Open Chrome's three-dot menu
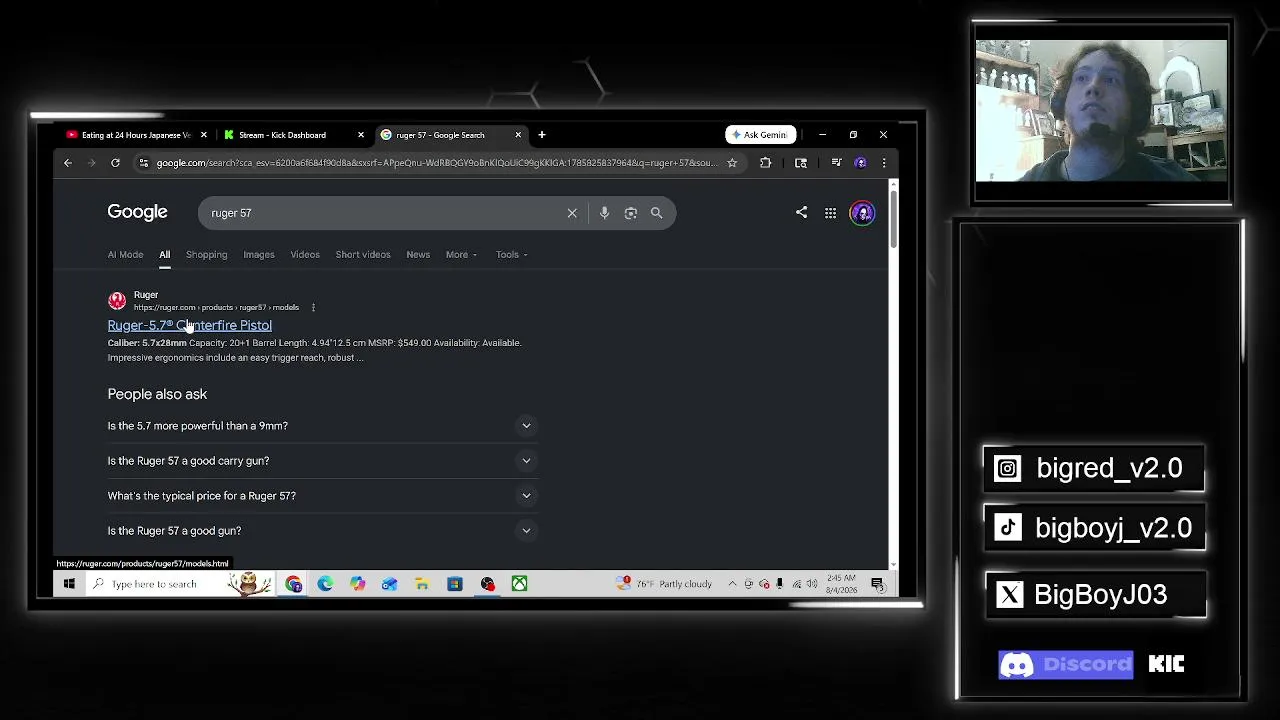This screenshot has height=720, width=1280. pos(883,163)
